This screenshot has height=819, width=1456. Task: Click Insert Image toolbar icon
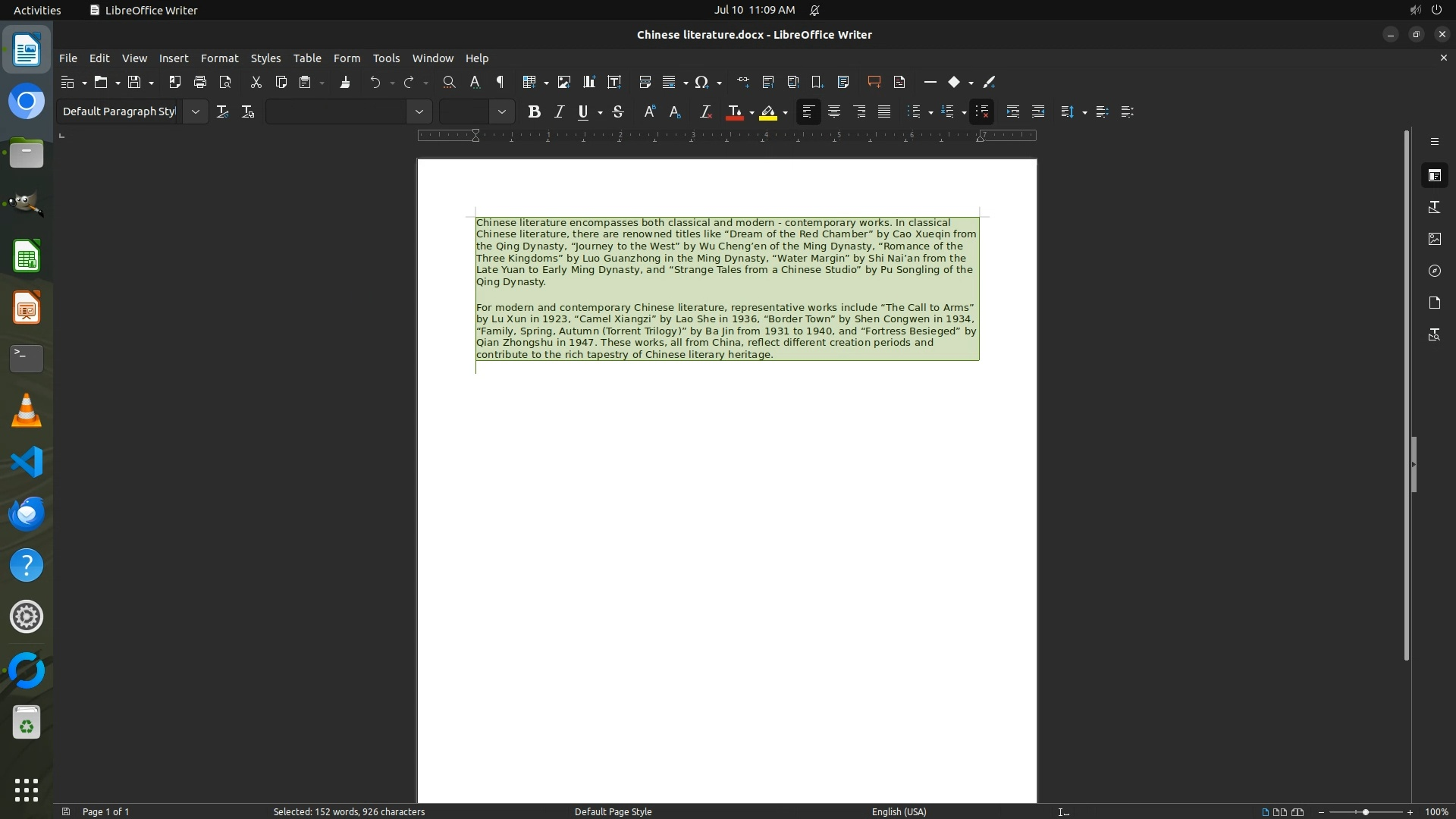click(563, 82)
